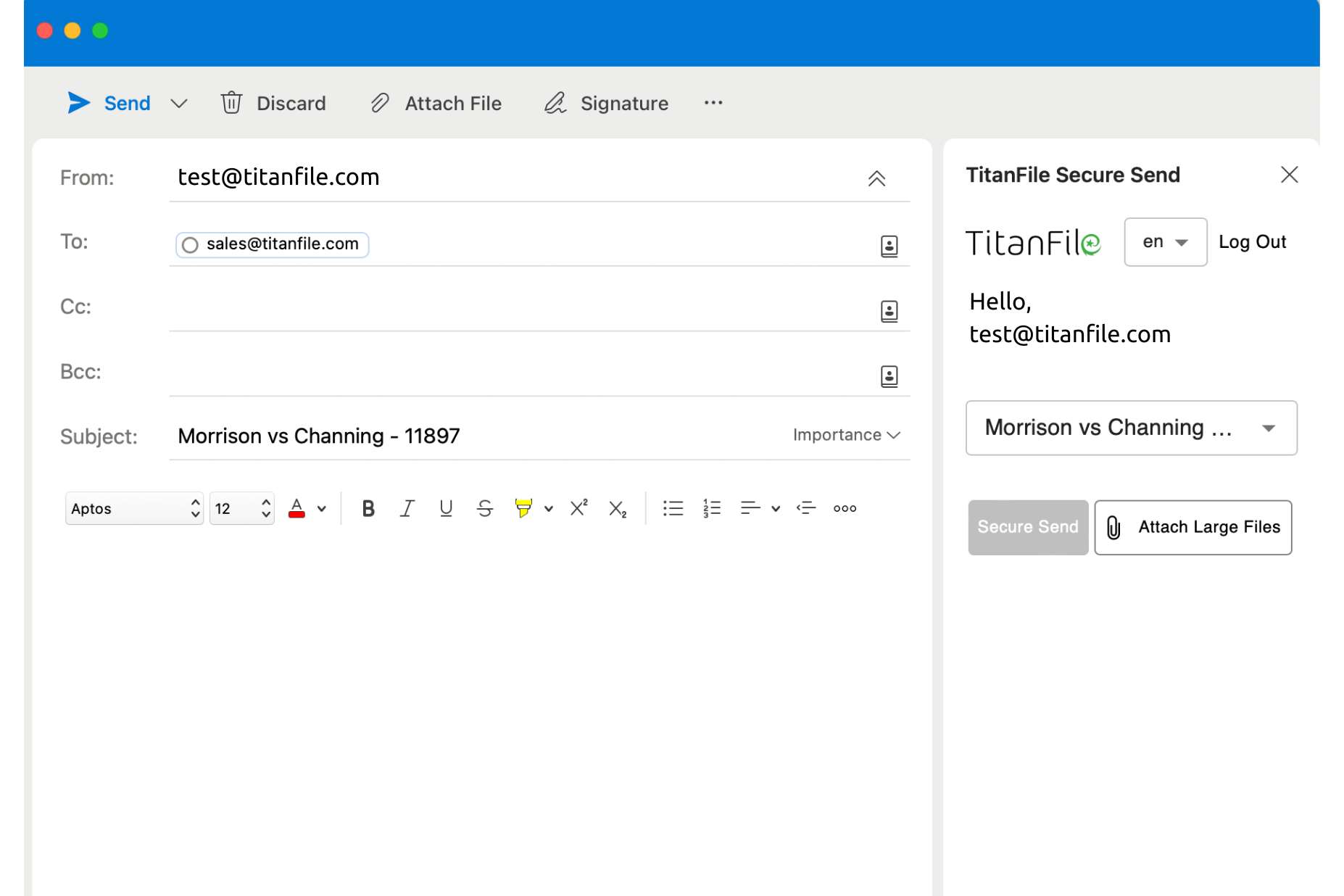Click the Log Out link

click(x=1252, y=242)
